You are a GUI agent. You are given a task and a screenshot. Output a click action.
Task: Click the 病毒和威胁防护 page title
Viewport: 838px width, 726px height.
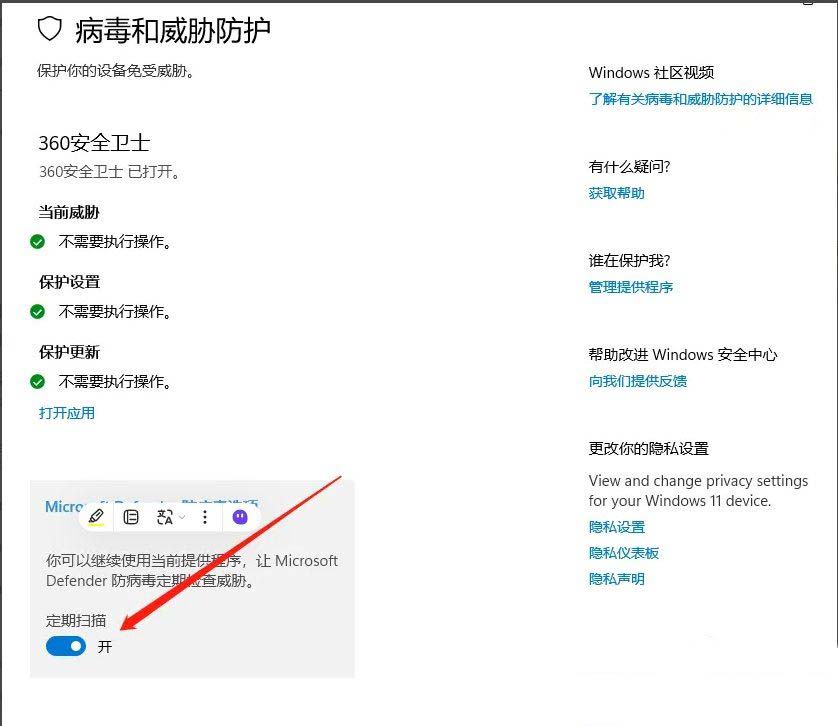[173, 30]
